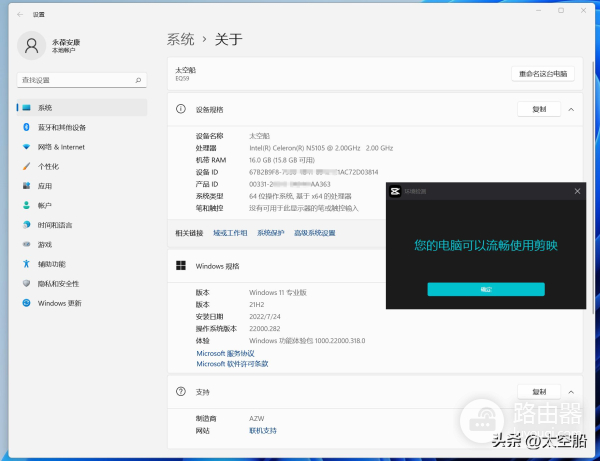Screen dimensions: 600x461
Task: Click the 21H2 version value
Action: click(x=256, y=305)
